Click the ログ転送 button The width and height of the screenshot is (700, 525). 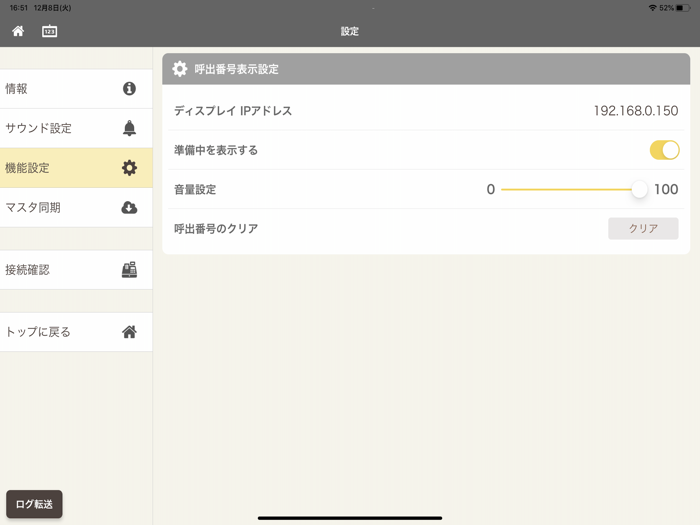pos(34,504)
